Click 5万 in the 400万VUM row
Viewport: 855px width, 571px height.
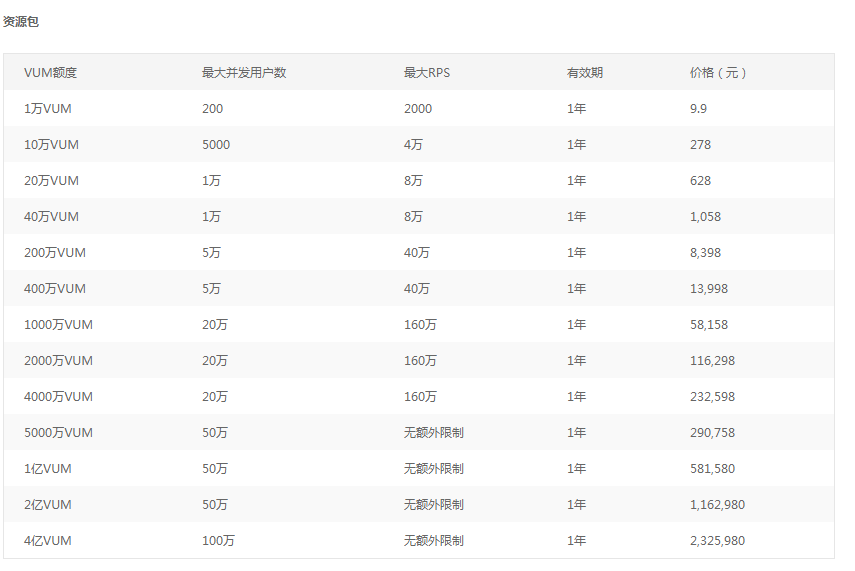pyautogui.click(x=211, y=288)
